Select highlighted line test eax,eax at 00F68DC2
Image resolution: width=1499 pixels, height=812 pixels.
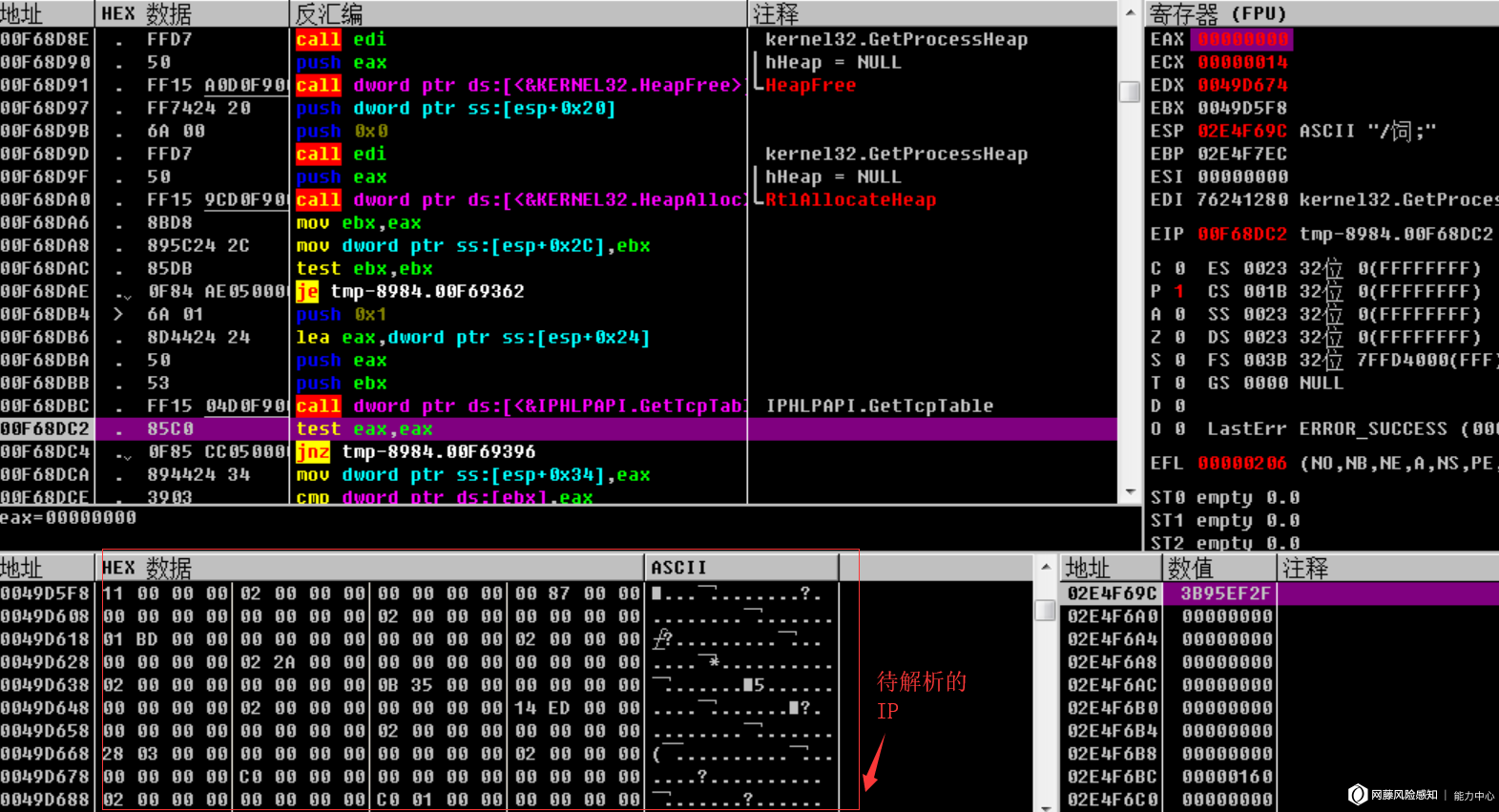click(558, 428)
